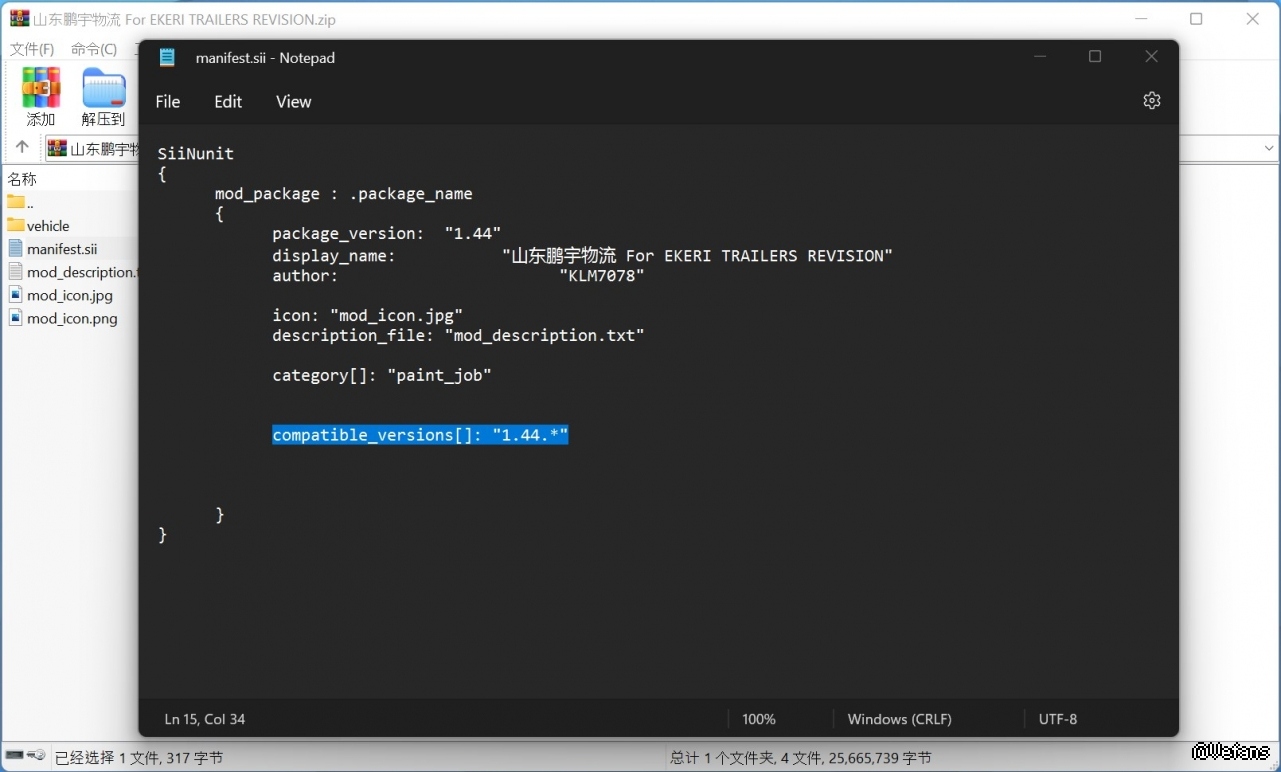Open the Notepad Edit menu
The height and width of the screenshot is (772, 1281).
click(228, 102)
